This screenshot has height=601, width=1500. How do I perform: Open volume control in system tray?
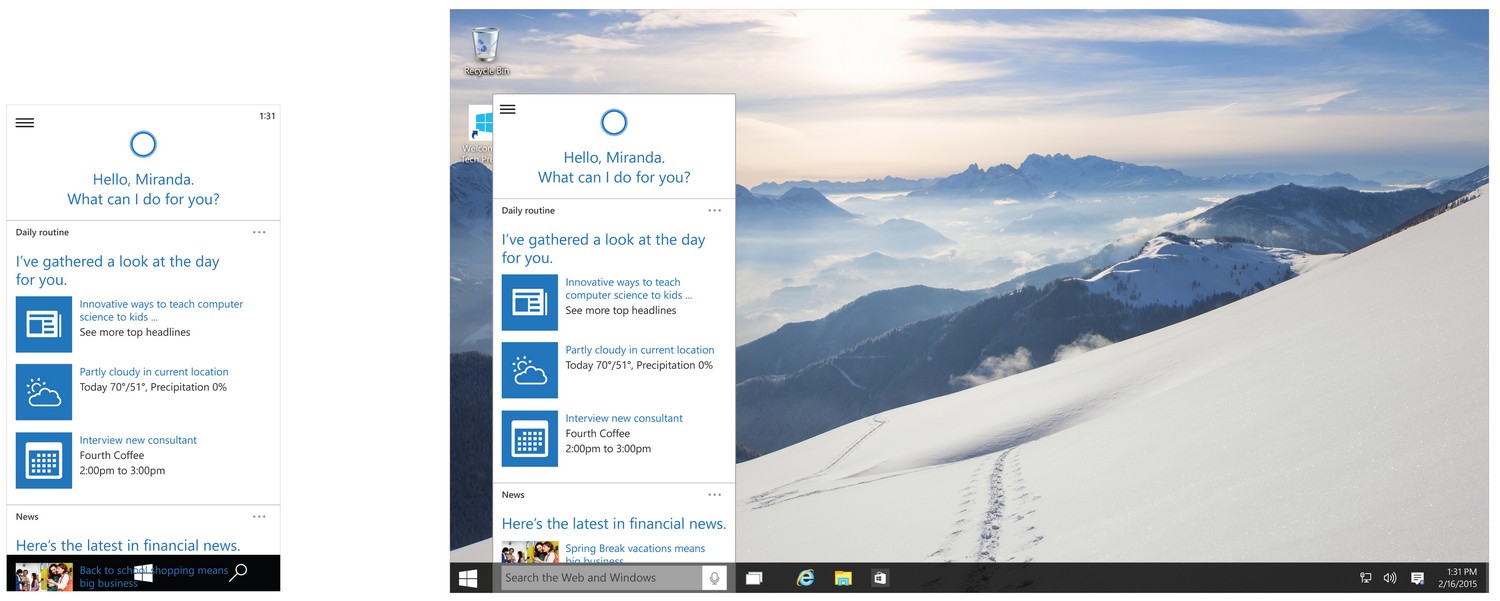(x=1390, y=578)
